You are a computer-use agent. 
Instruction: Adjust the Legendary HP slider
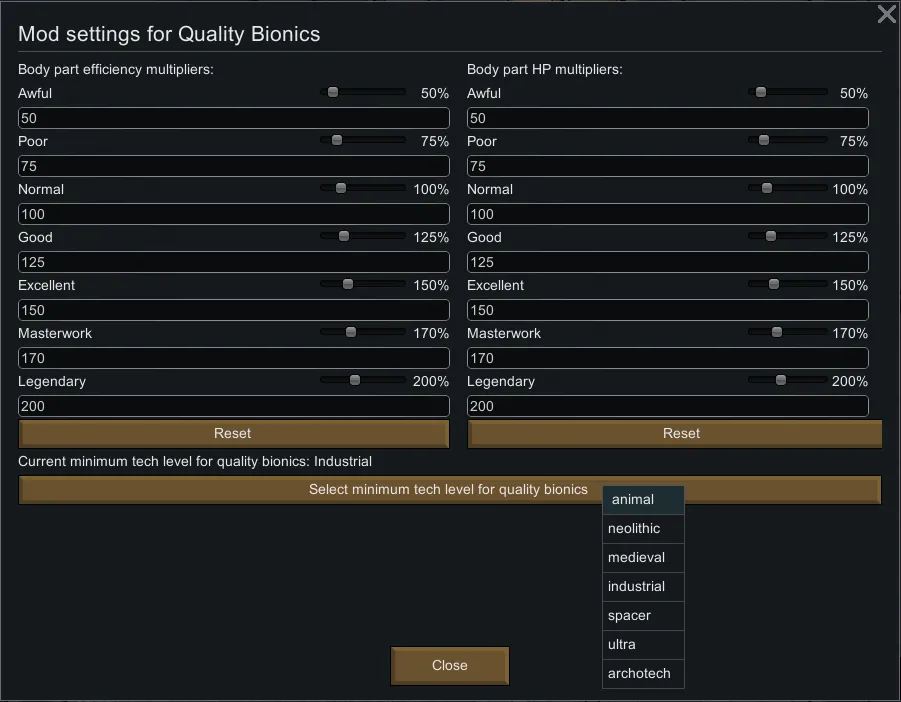point(781,380)
